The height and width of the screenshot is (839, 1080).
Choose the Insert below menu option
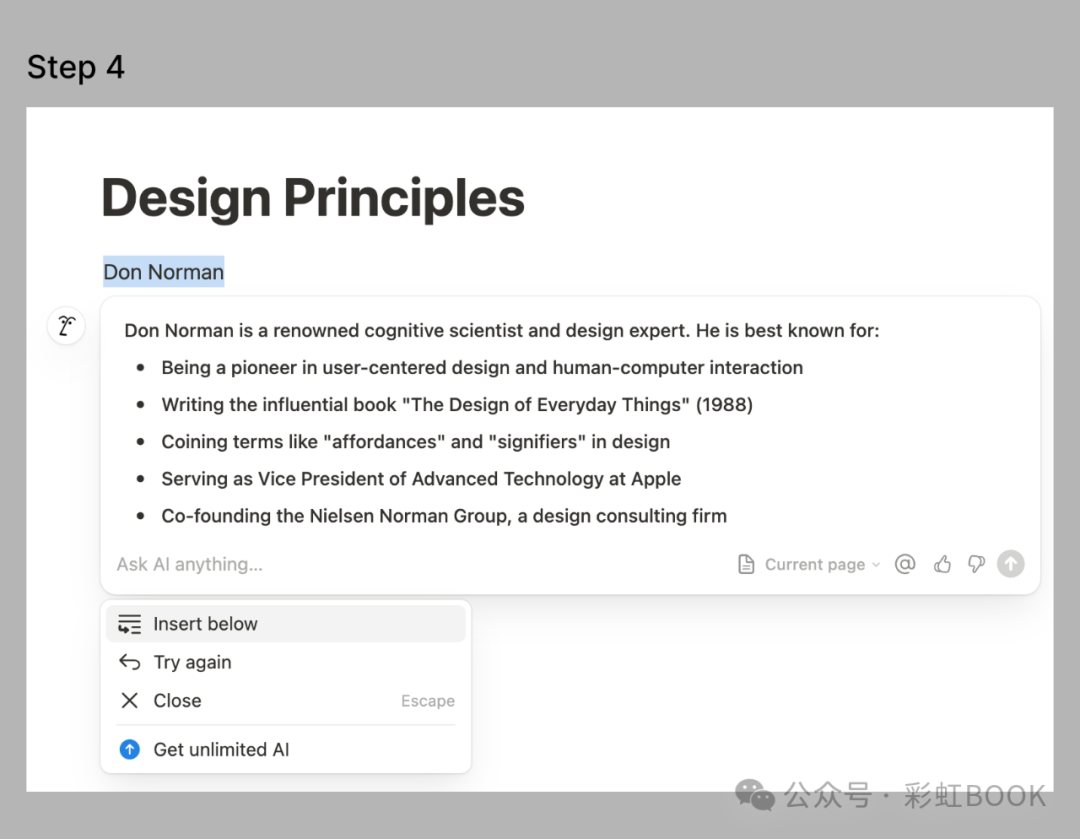tap(205, 624)
